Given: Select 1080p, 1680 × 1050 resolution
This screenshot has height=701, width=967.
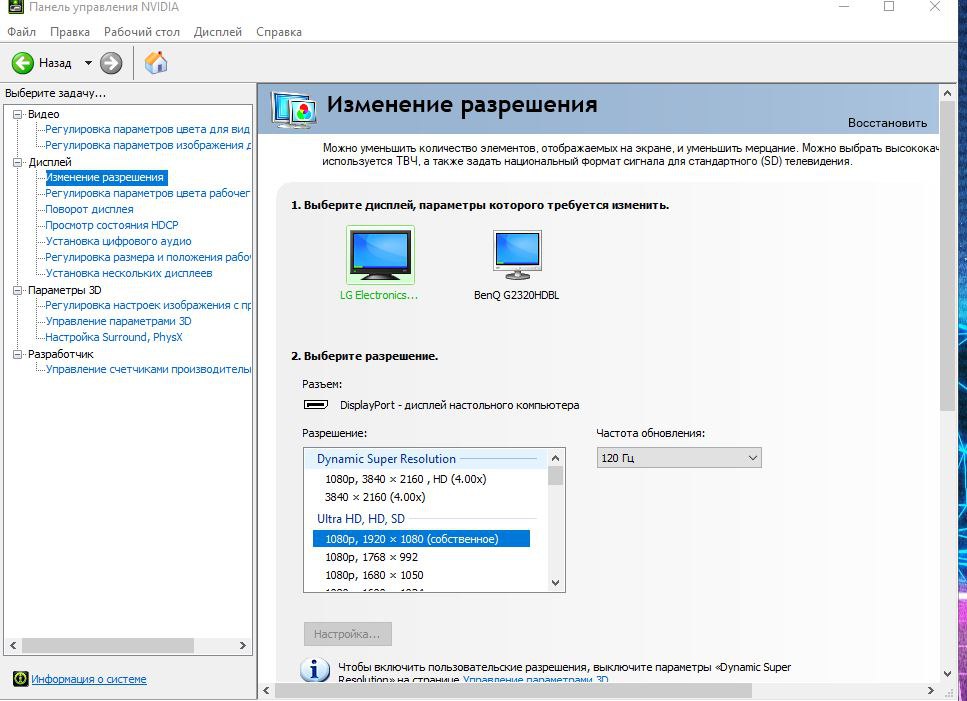Looking at the screenshot, I should coord(374,575).
